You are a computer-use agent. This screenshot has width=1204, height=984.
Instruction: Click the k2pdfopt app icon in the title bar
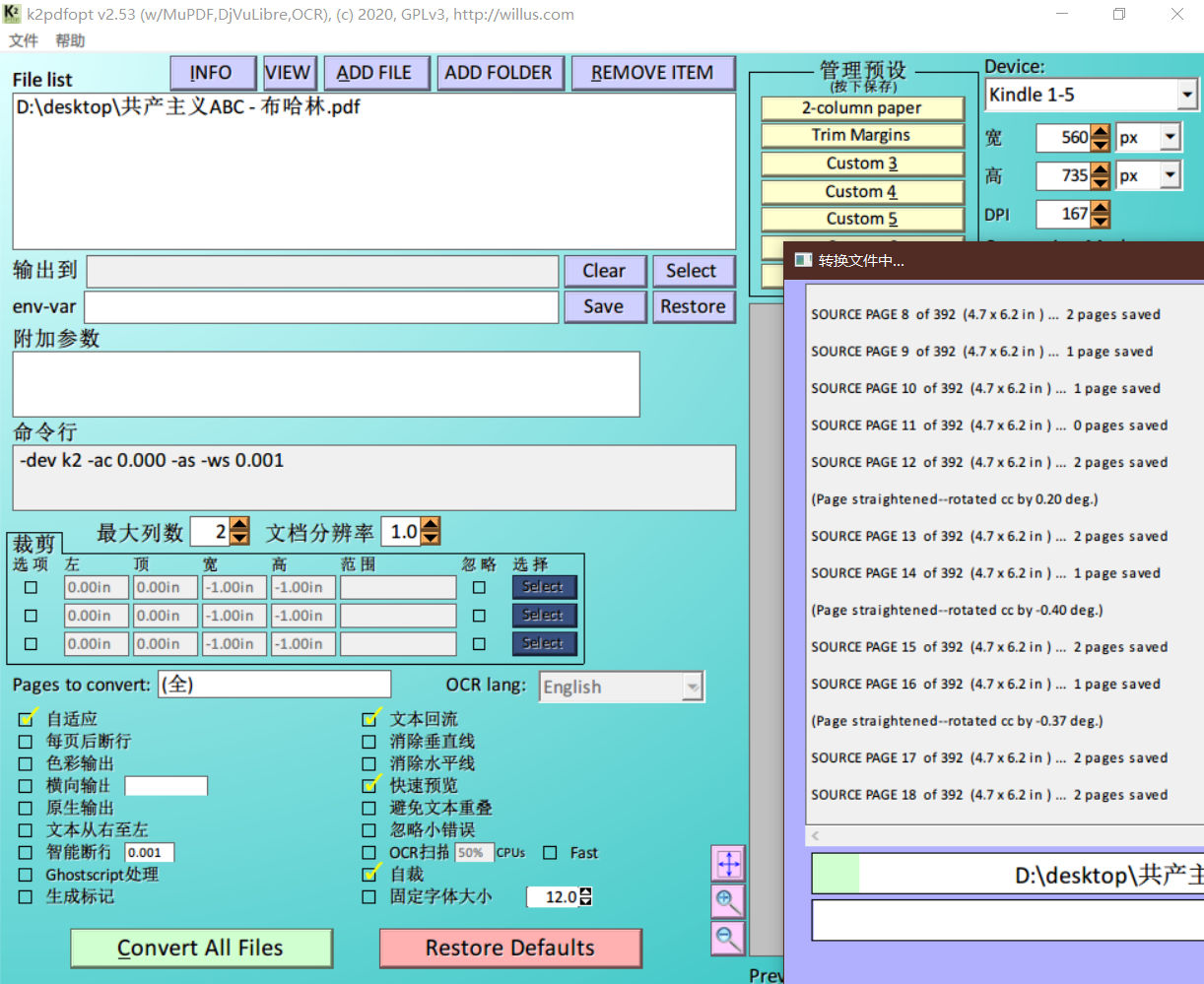[x=13, y=14]
